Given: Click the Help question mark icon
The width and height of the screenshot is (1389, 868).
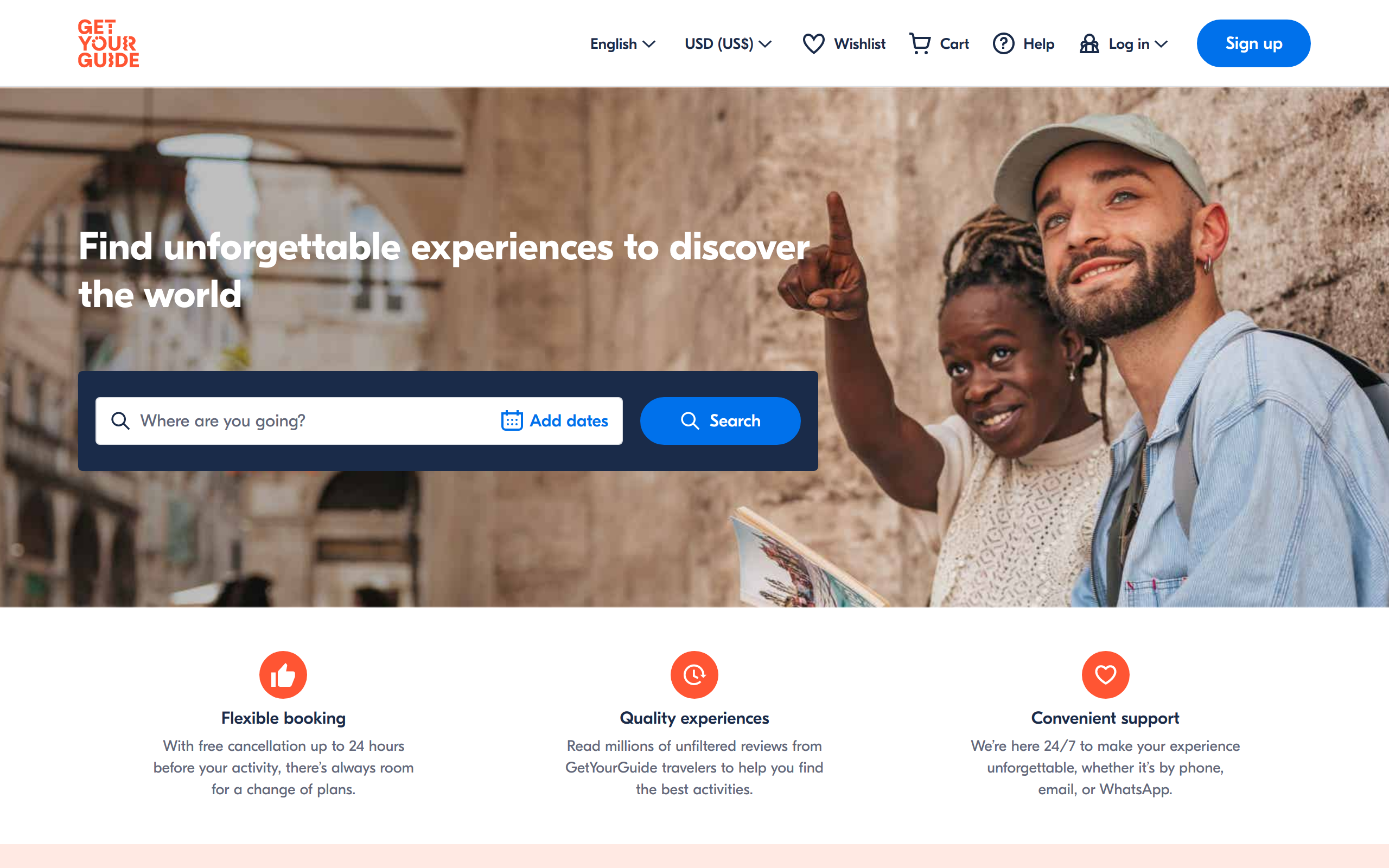Looking at the screenshot, I should coord(1003,43).
